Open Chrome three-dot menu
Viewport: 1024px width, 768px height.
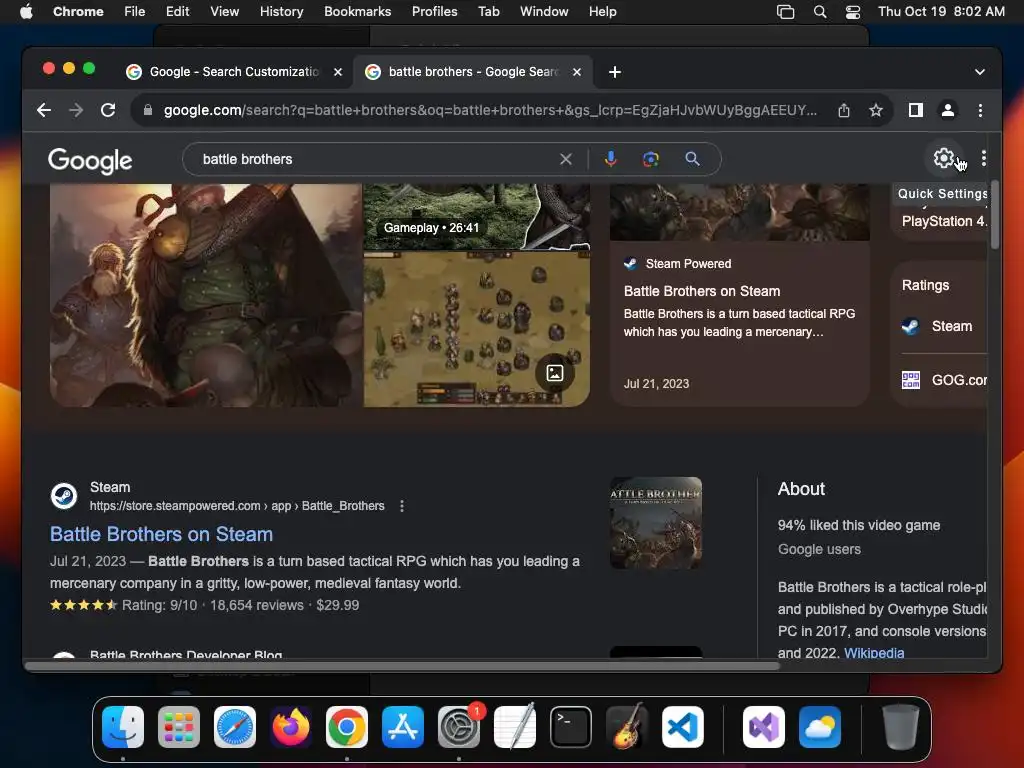pos(980,110)
